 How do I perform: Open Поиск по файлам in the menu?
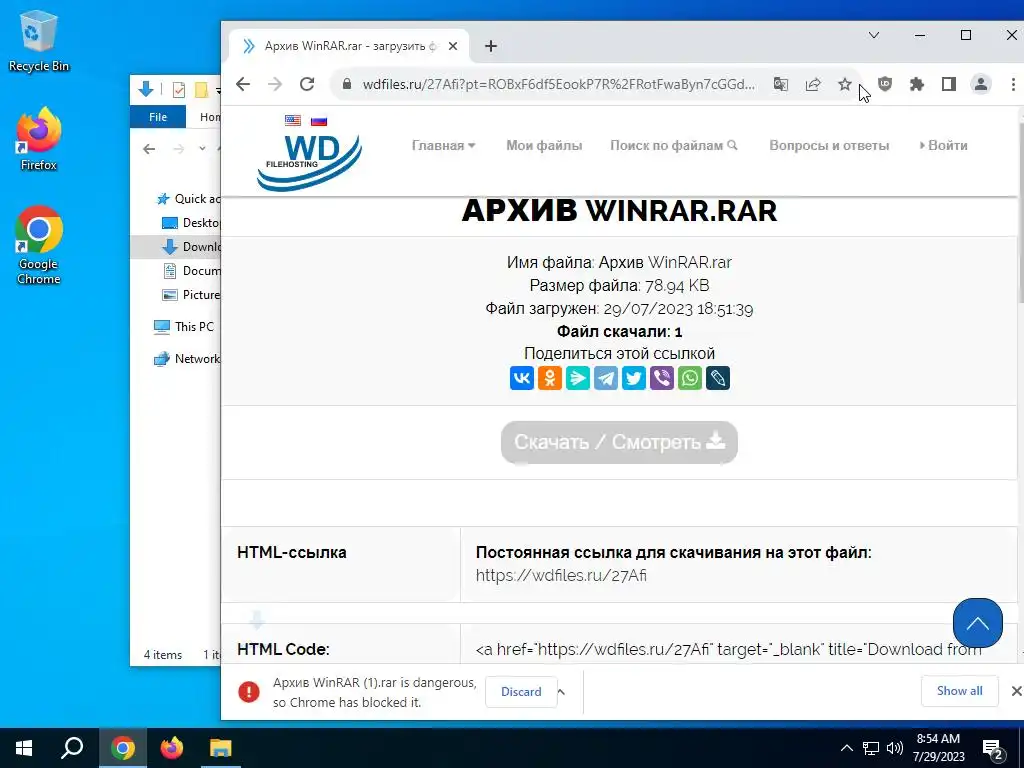(x=673, y=146)
